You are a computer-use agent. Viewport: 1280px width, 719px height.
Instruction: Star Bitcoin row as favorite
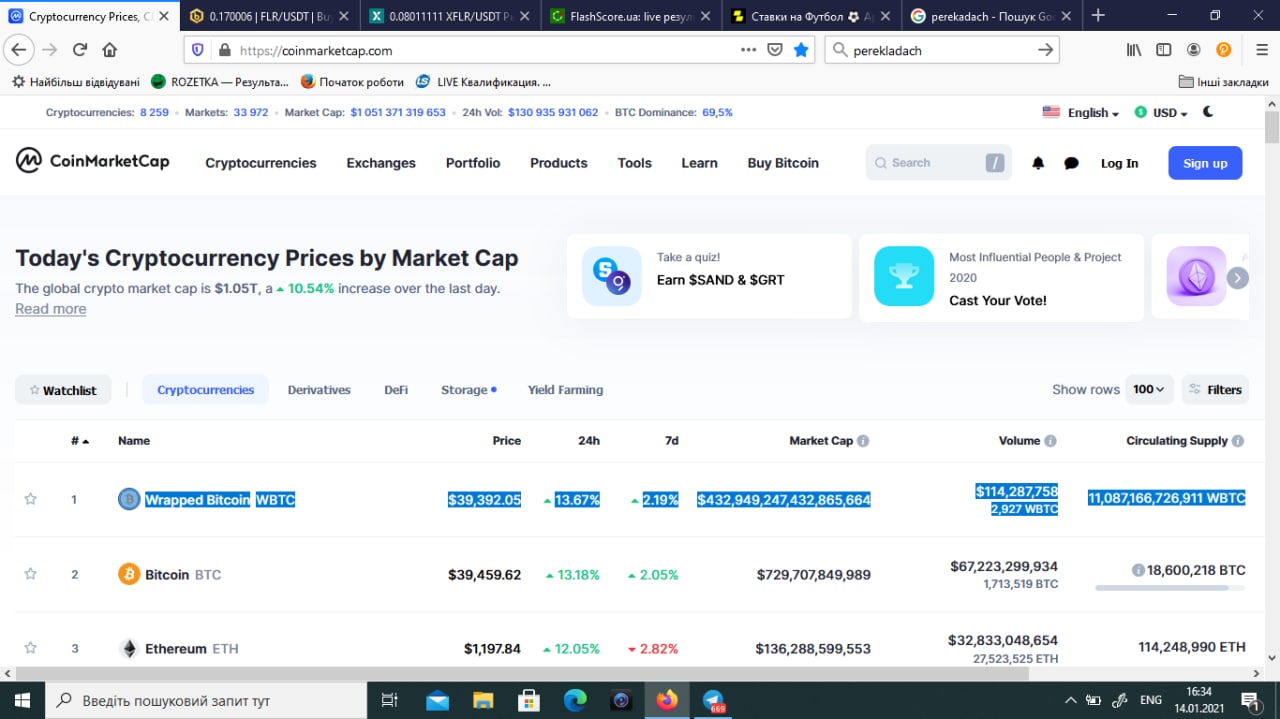[30, 574]
